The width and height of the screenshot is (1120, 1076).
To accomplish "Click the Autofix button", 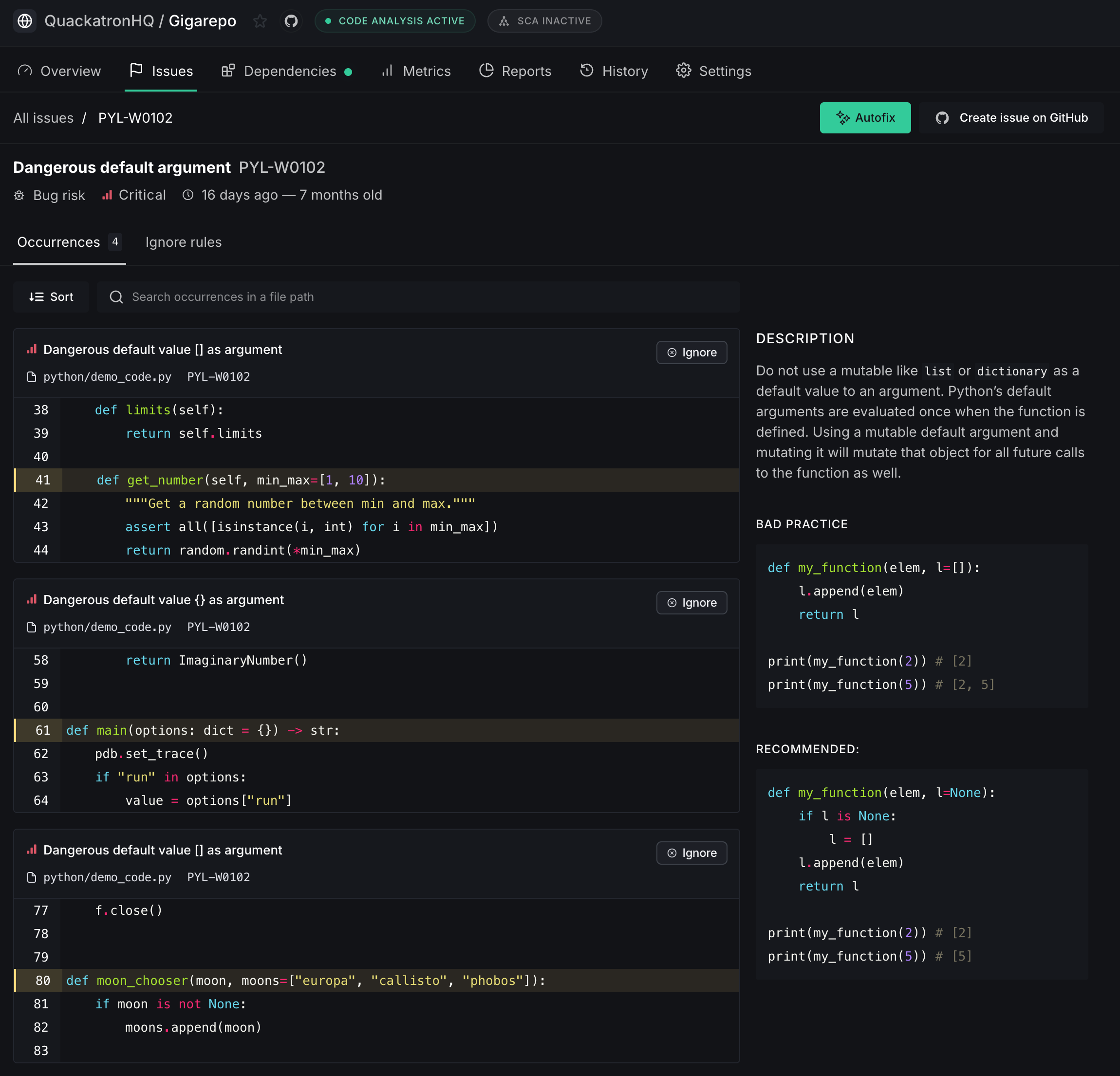I will coord(865,118).
